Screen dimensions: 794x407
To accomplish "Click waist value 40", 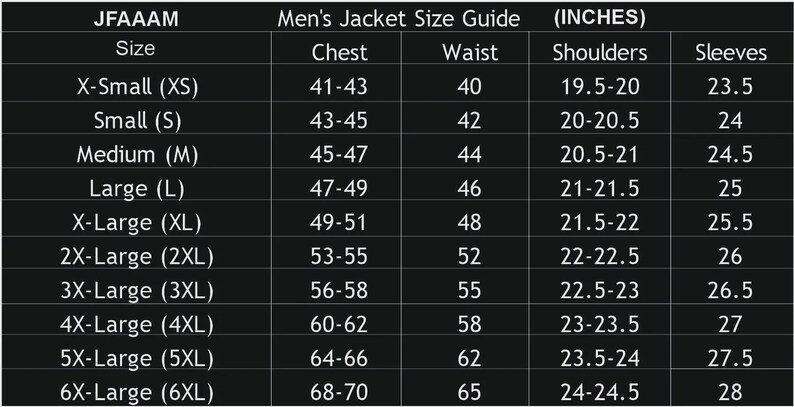I will pos(469,87).
